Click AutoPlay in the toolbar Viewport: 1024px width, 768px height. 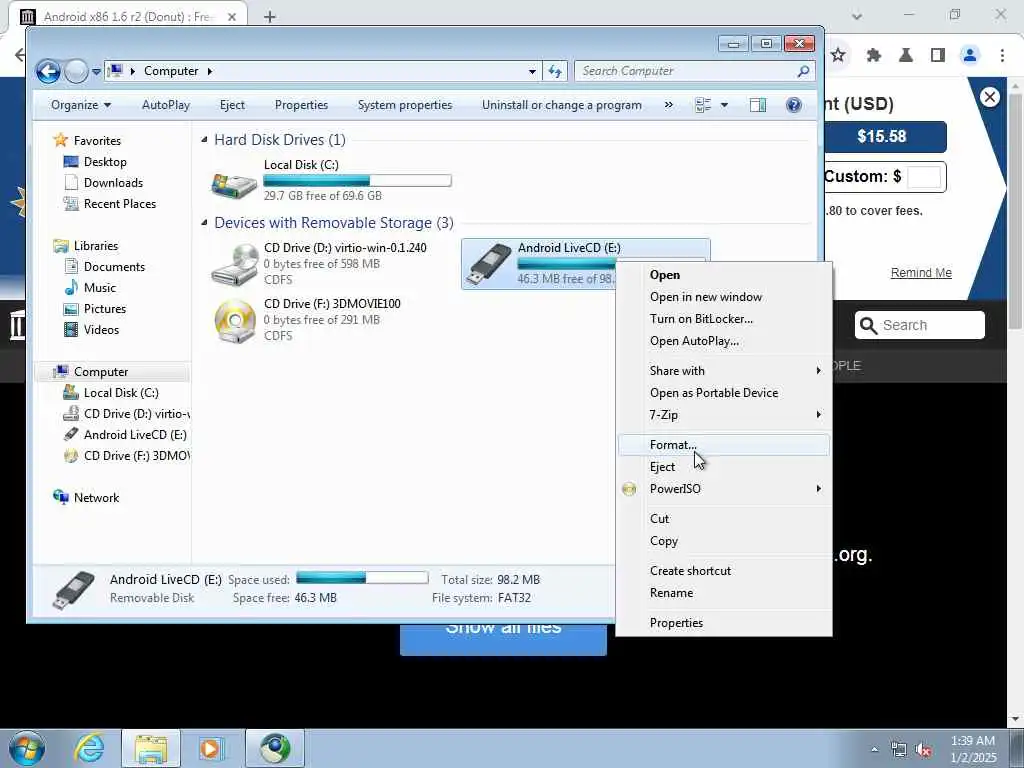click(166, 105)
